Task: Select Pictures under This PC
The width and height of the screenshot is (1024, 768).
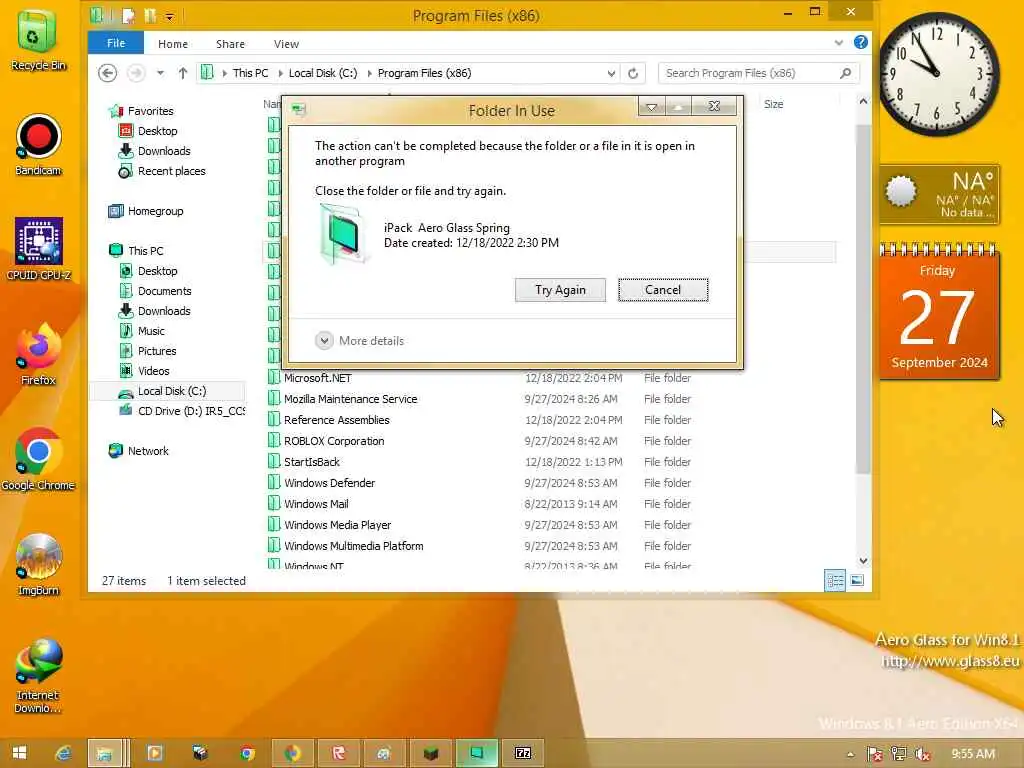Action: coord(157,351)
